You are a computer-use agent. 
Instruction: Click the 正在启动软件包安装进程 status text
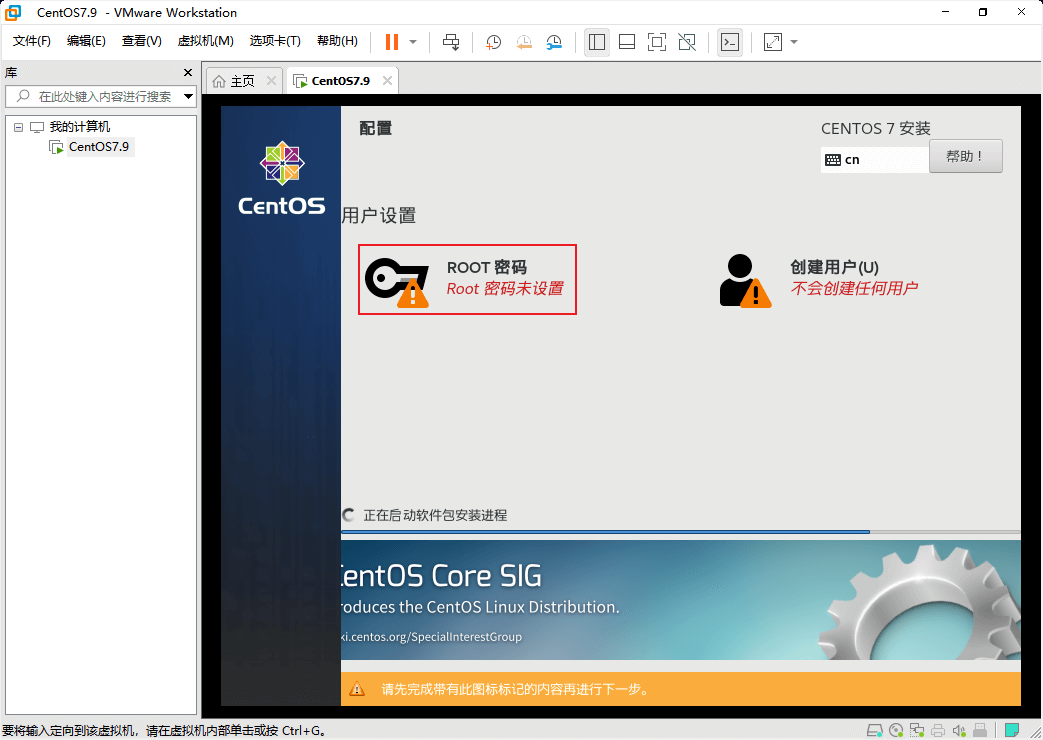(435, 515)
